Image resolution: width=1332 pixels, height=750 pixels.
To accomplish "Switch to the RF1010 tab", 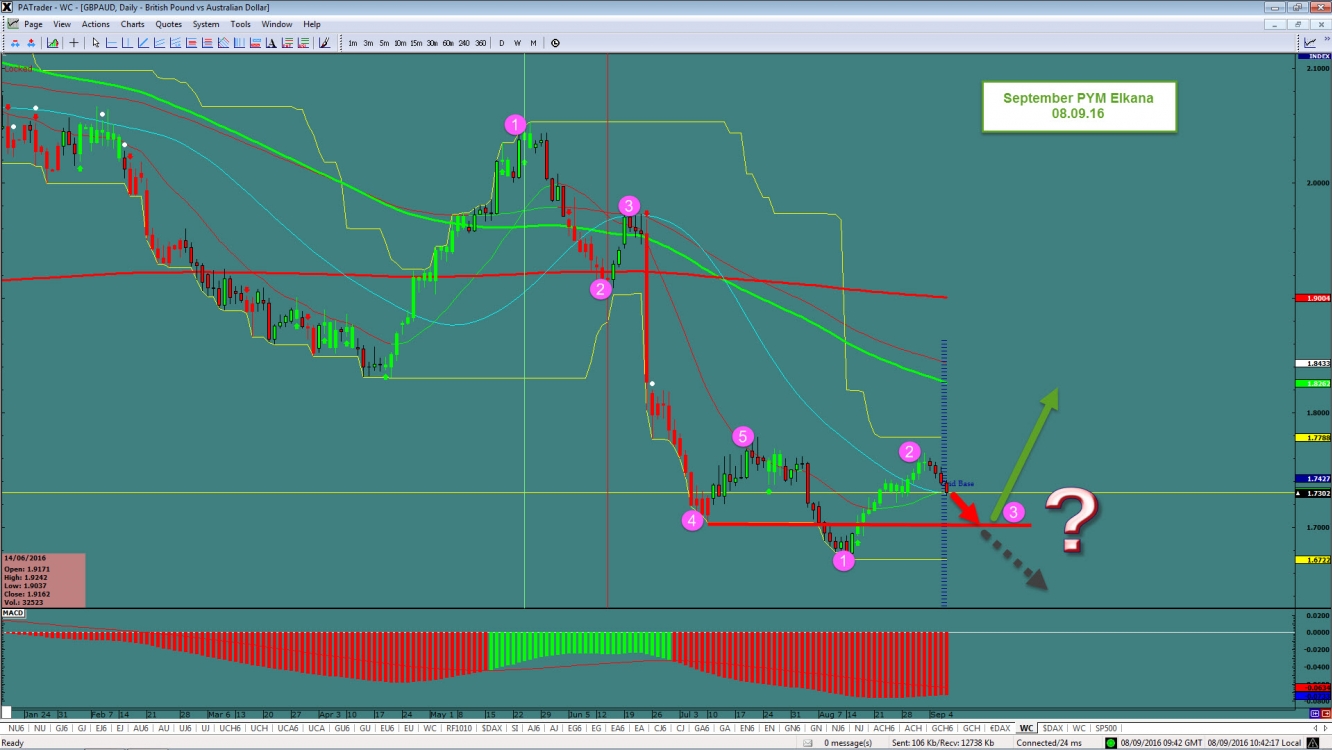I will (x=459, y=728).
